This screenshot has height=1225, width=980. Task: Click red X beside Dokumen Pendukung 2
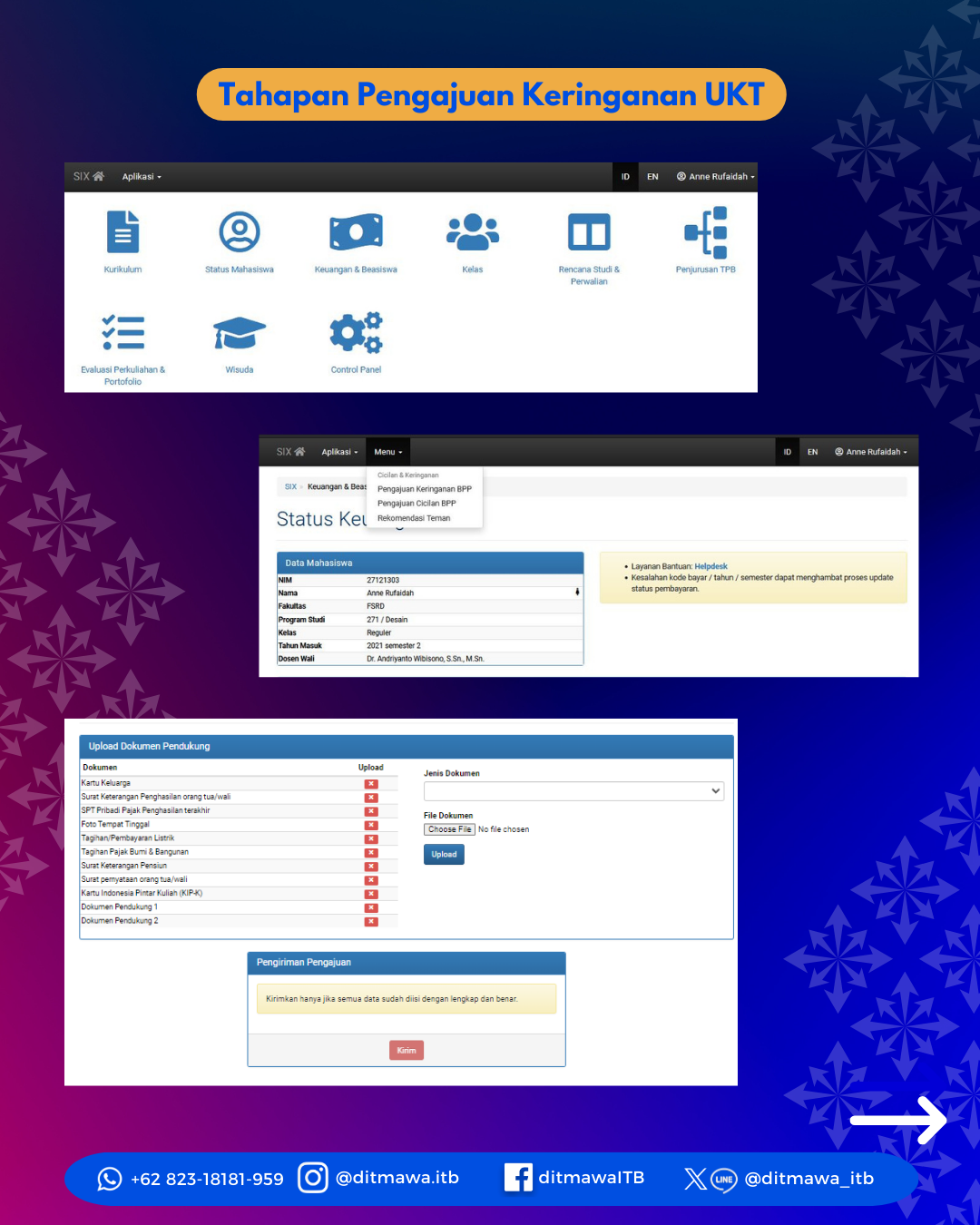[x=371, y=921]
